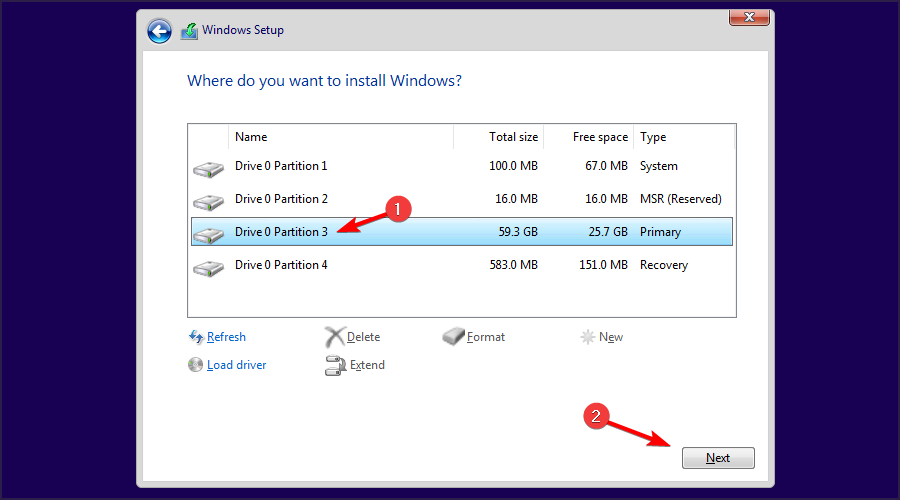Click the Delete X icon
Screen dimensions: 900x500
tap(335, 337)
